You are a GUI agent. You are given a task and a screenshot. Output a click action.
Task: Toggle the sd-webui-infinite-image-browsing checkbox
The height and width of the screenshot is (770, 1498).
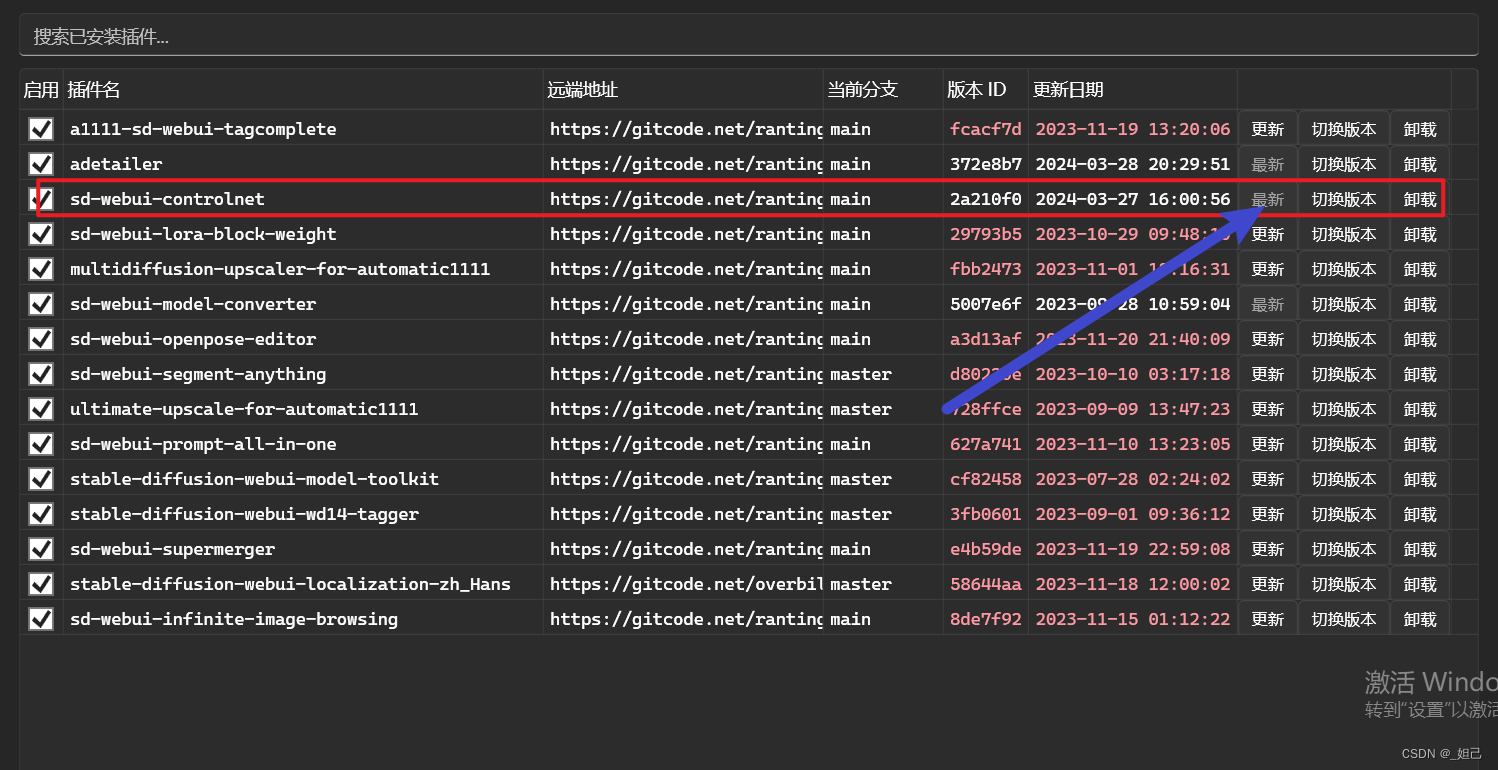point(41,619)
